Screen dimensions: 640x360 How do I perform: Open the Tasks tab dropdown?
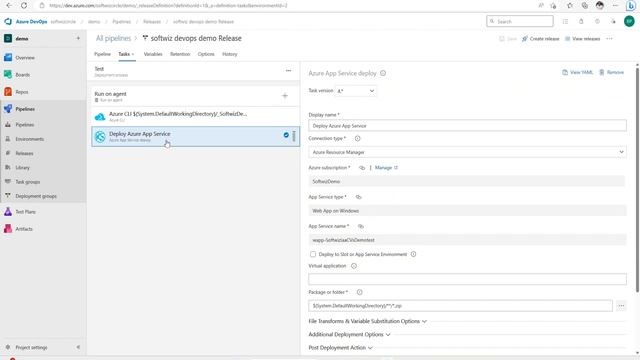[x=126, y=54]
